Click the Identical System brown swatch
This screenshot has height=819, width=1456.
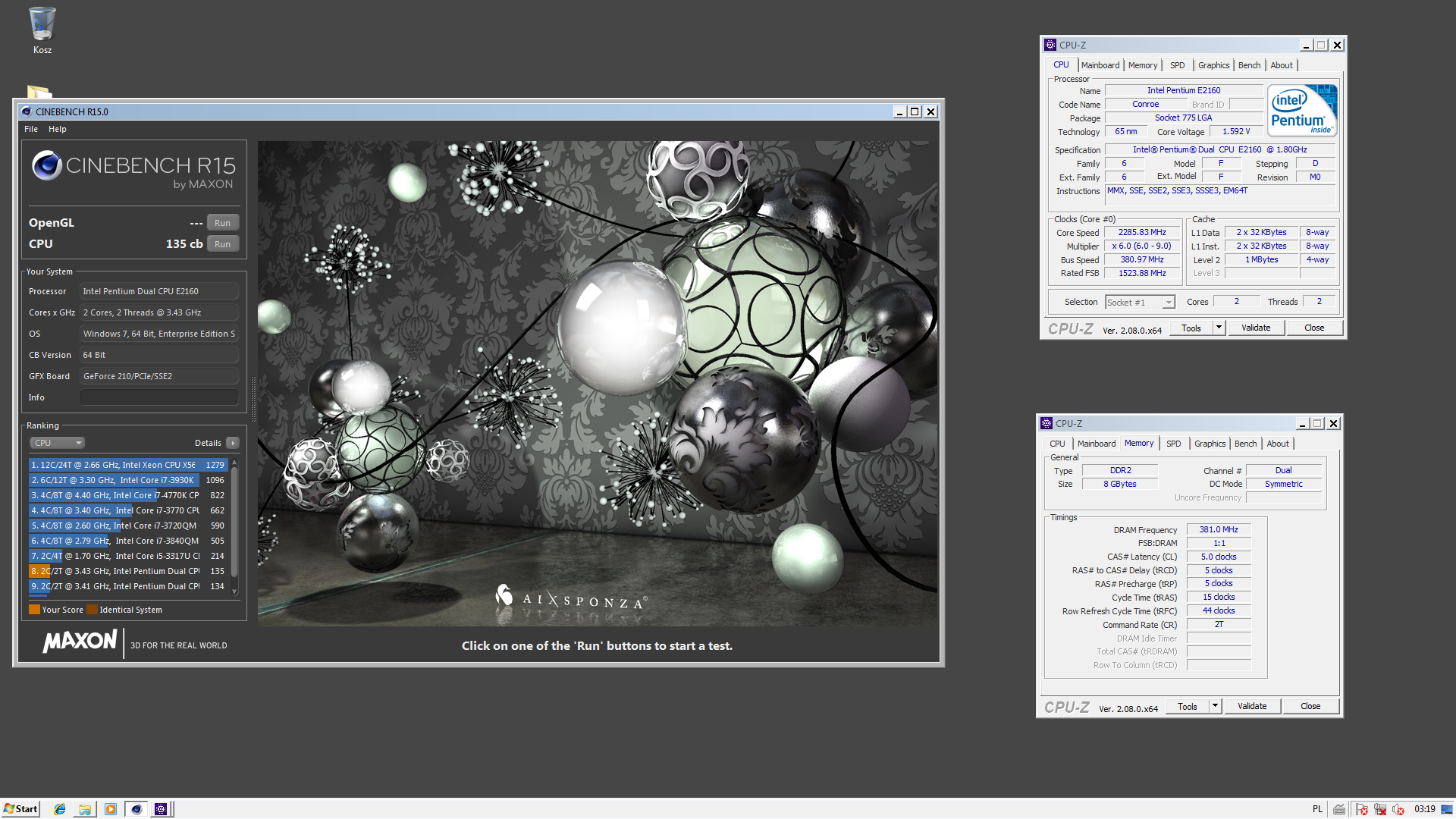(x=92, y=610)
